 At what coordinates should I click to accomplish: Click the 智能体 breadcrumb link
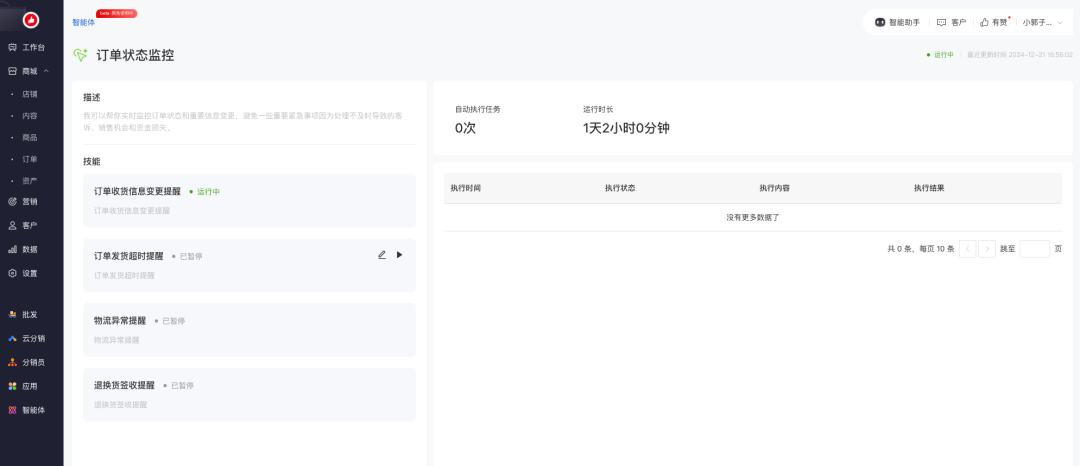[83, 21]
